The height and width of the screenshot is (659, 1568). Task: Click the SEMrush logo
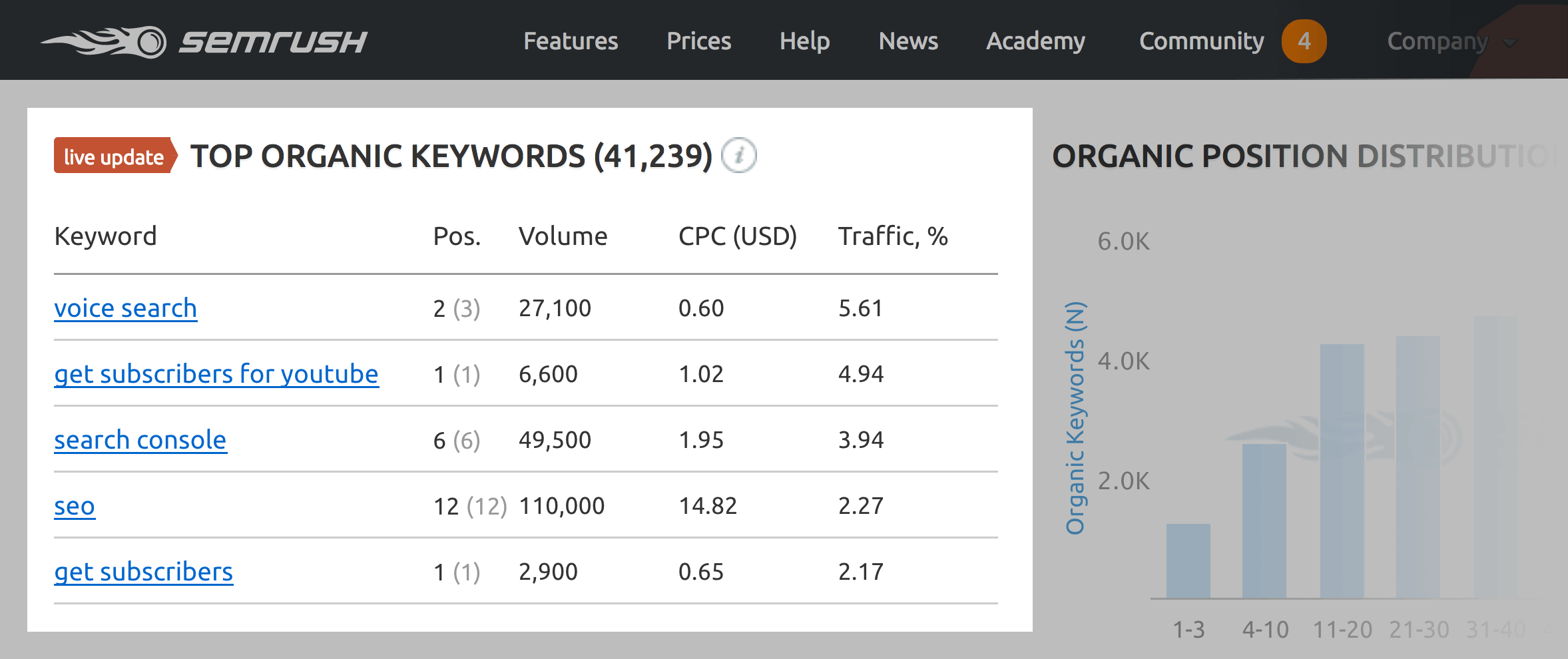[x=203, y=42]
